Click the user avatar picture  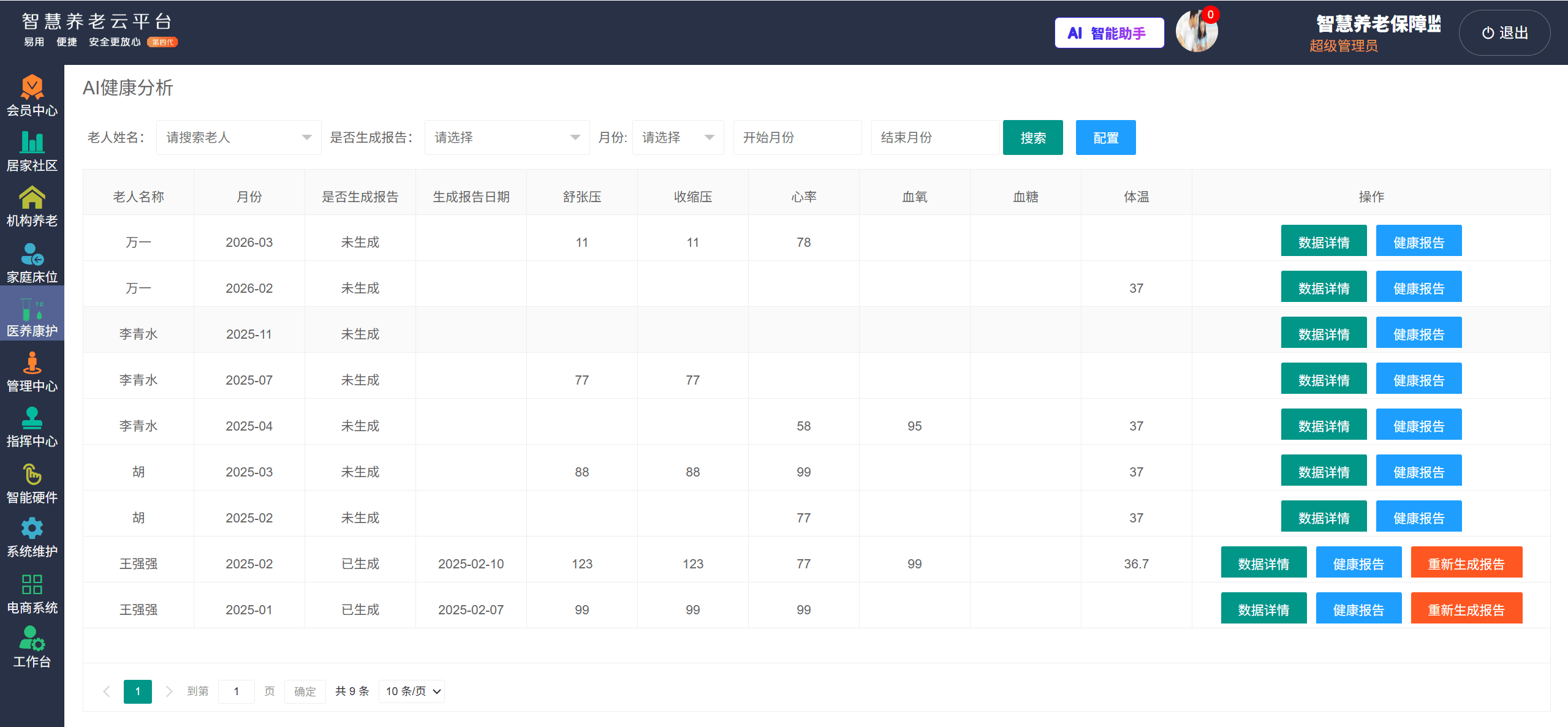tap(1196, 32)
